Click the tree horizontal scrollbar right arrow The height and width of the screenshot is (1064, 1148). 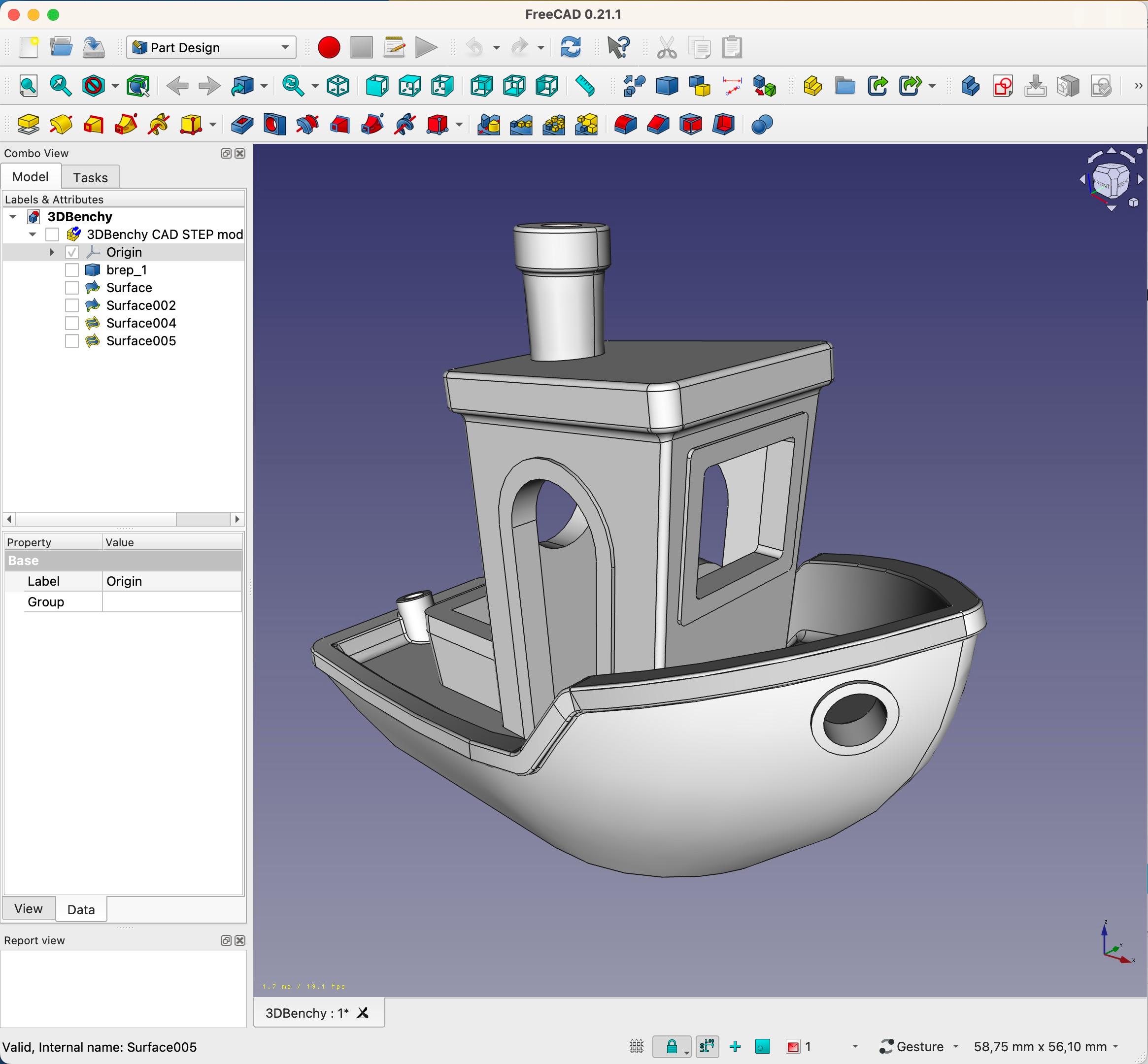[x=236, y=519]
